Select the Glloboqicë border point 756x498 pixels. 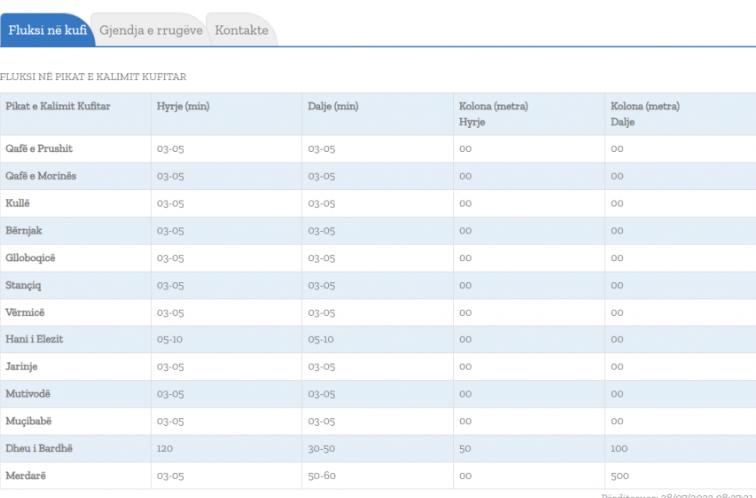click(31, 258)
